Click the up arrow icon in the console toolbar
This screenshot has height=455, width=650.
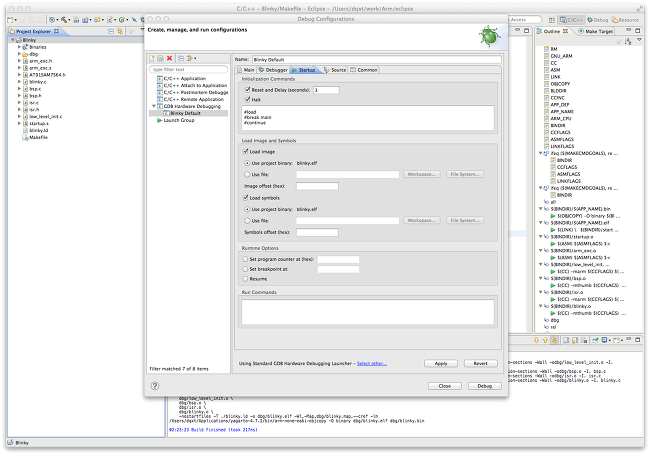545,340
